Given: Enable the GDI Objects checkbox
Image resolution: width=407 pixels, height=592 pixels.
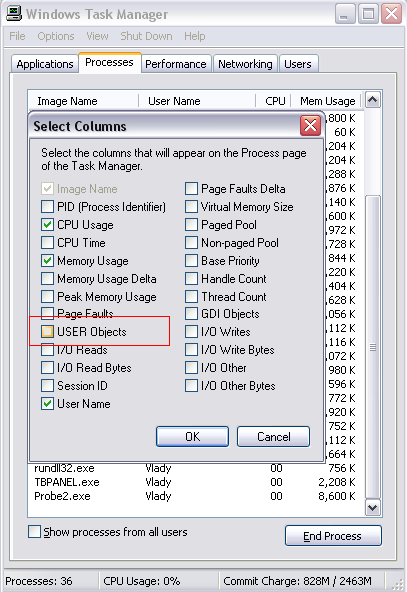Looking at the screenshot, I should (x=191, y=314).
